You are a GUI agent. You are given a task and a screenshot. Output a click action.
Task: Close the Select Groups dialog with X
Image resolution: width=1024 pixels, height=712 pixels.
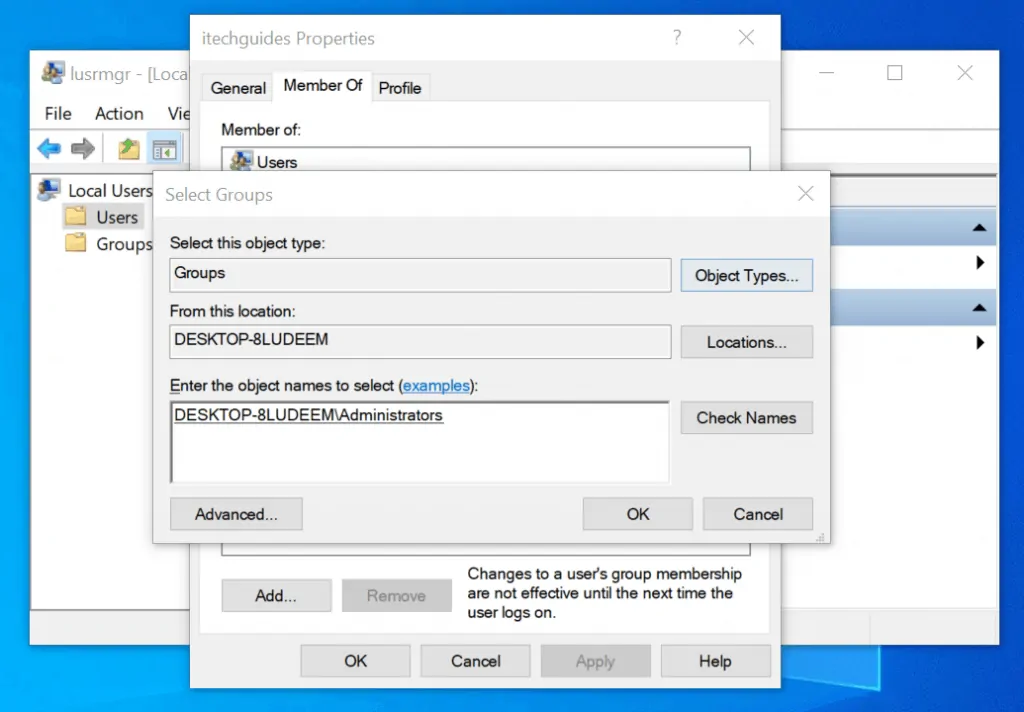coord(805,194)
